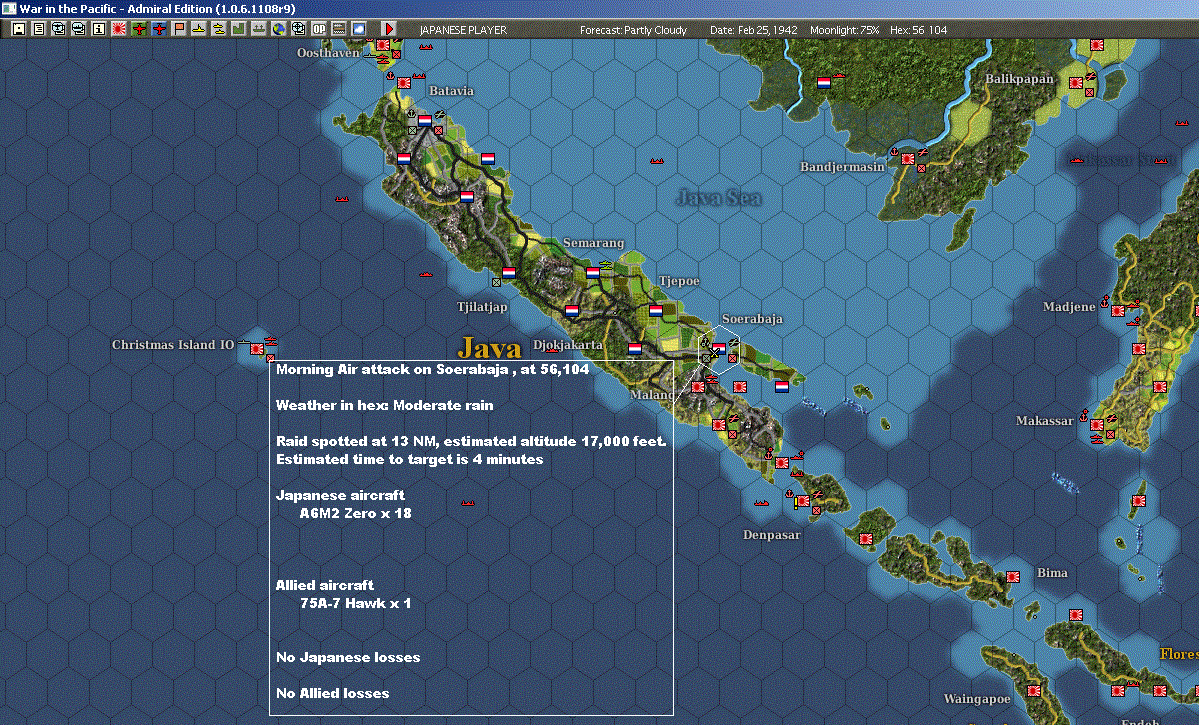This screenshot has width=1199, height=725.
Task: Click the Soerabaja city label
Action: (x=752, y=319)
